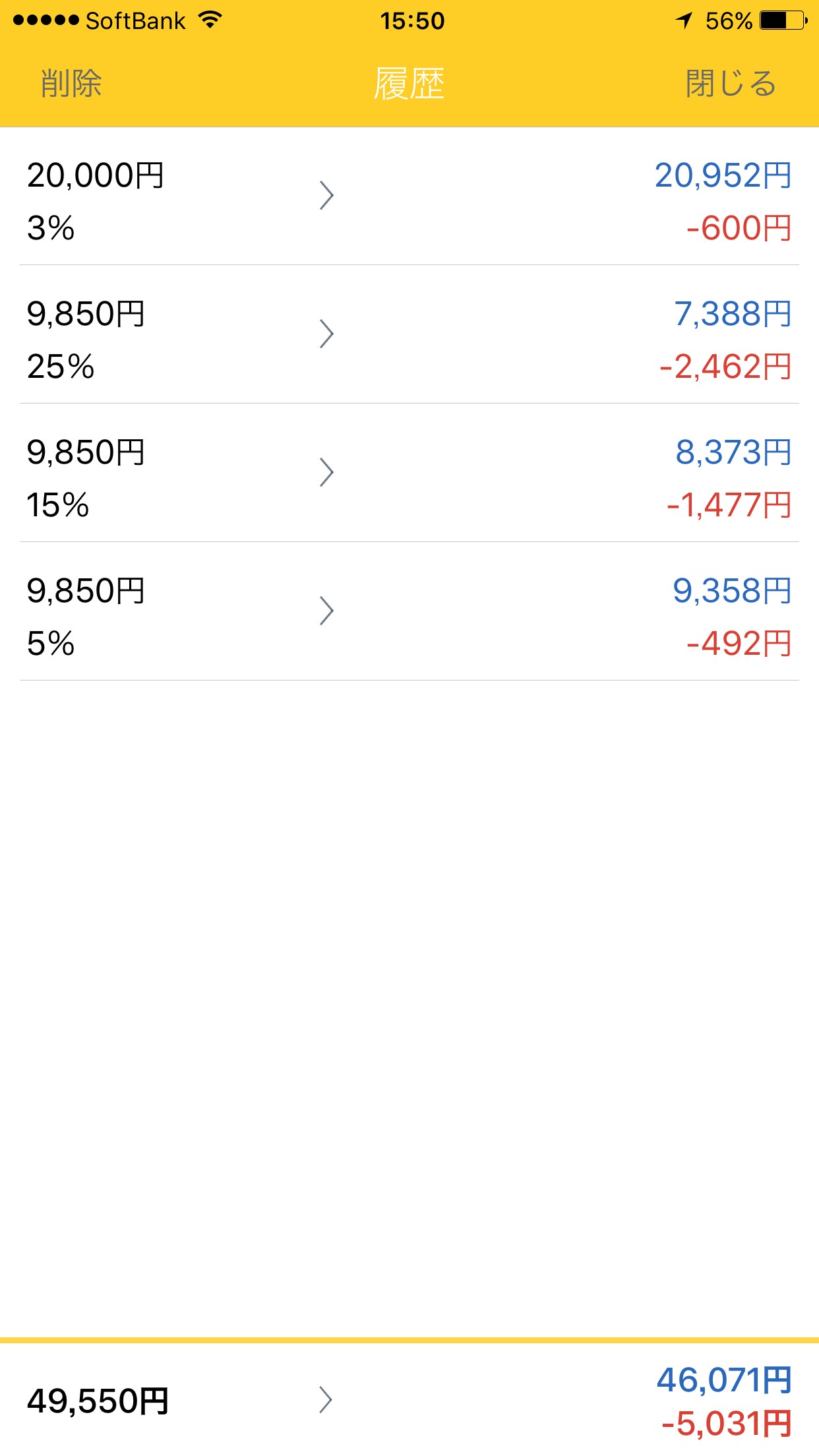Open the 20,000円 3% entry chevron
The width and height of the screenshot is (819, 1456).
coord(326,195)
